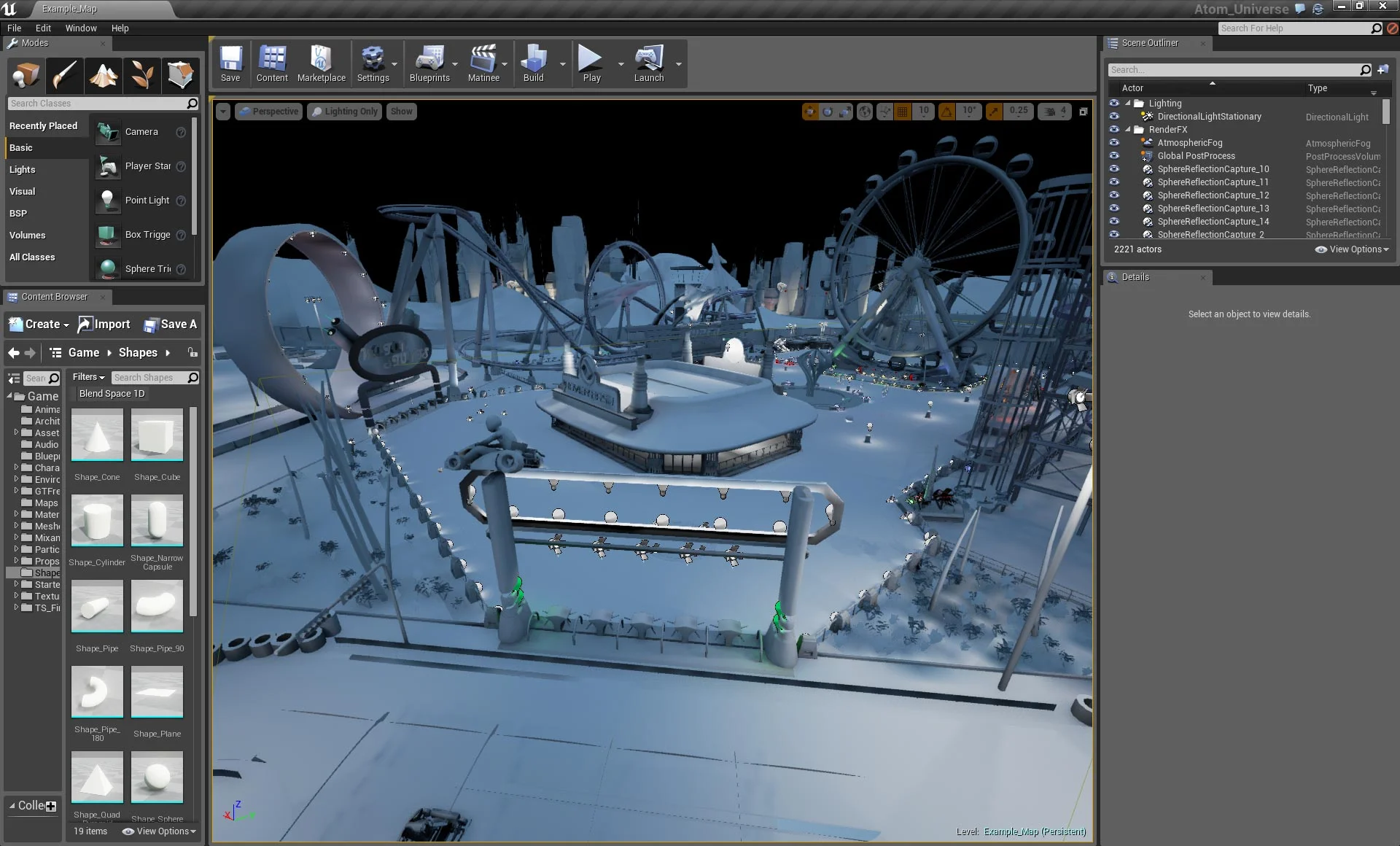Click the Import button

click(104, 325)
